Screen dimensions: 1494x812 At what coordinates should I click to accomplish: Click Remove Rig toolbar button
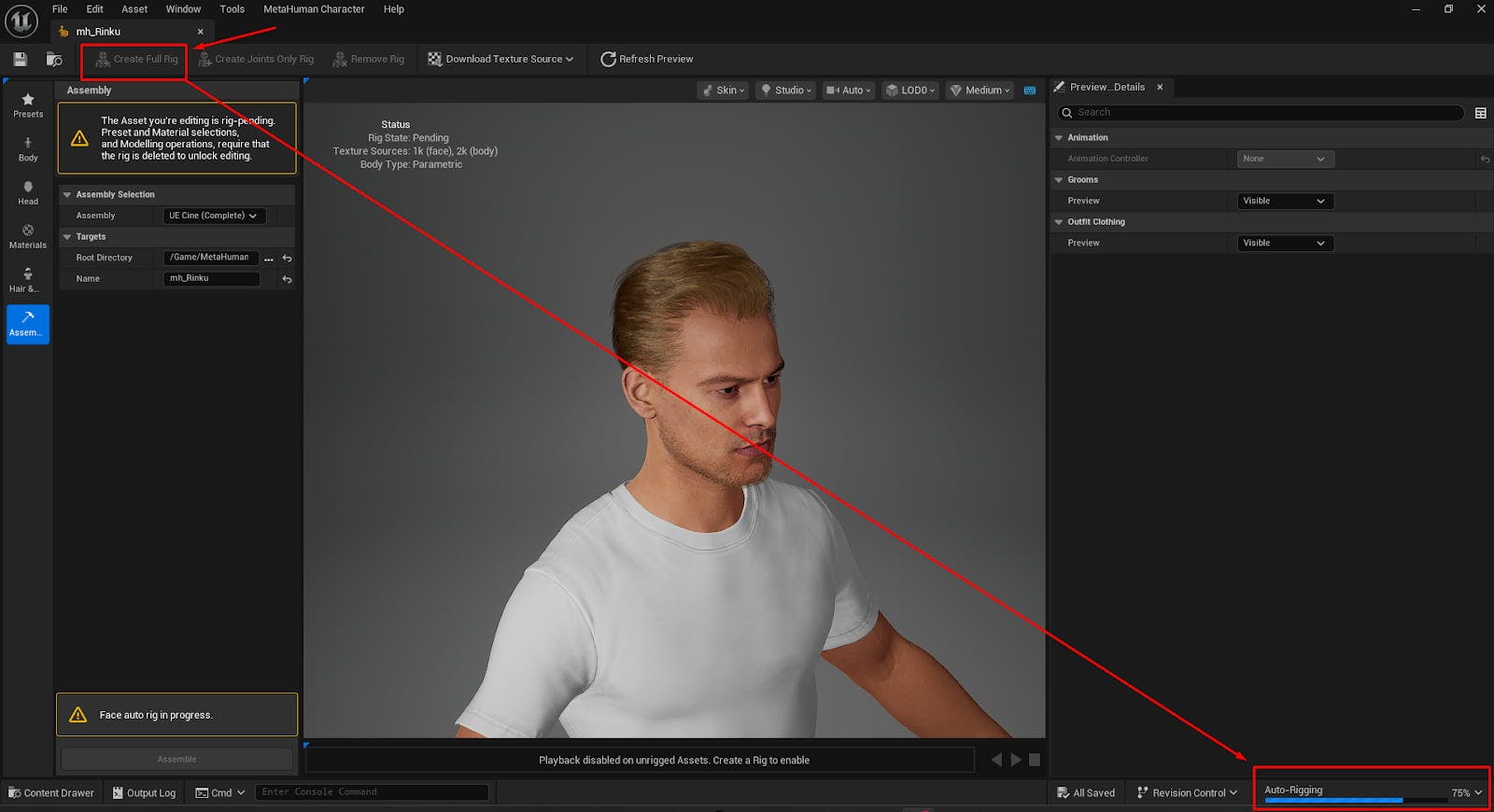(369, 59)
